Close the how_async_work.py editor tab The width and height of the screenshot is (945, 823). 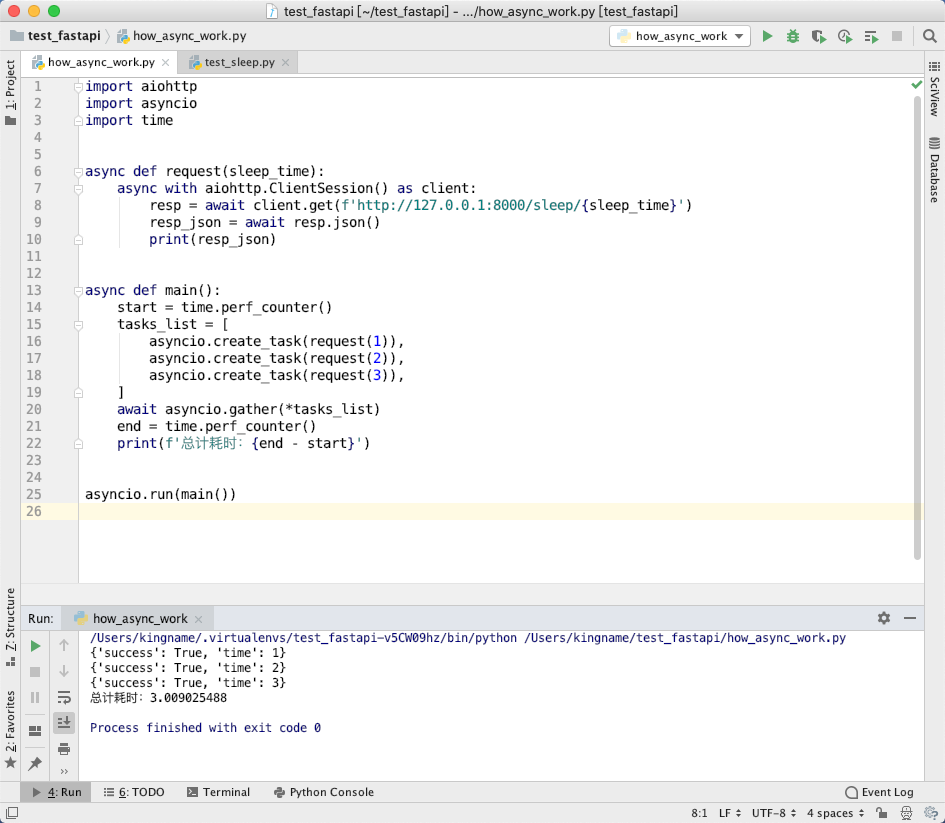pos(165,63)
